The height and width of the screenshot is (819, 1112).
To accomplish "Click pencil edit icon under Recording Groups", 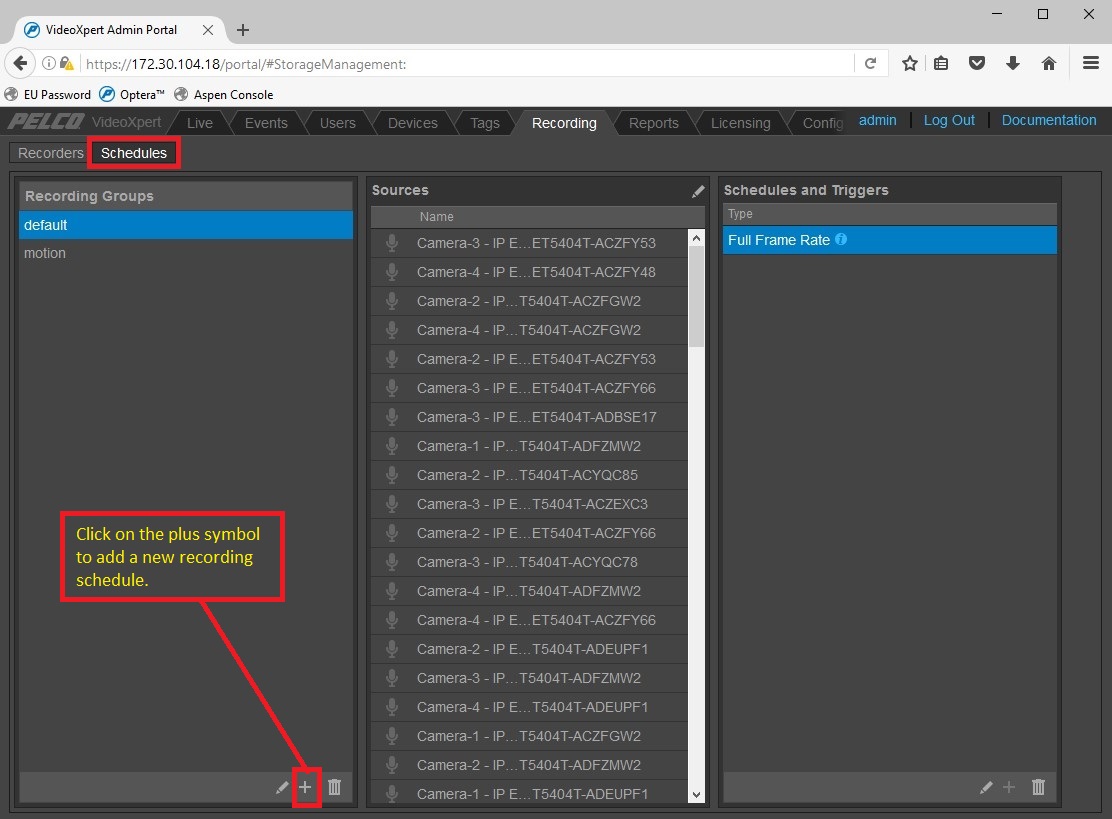I will 282,788.
